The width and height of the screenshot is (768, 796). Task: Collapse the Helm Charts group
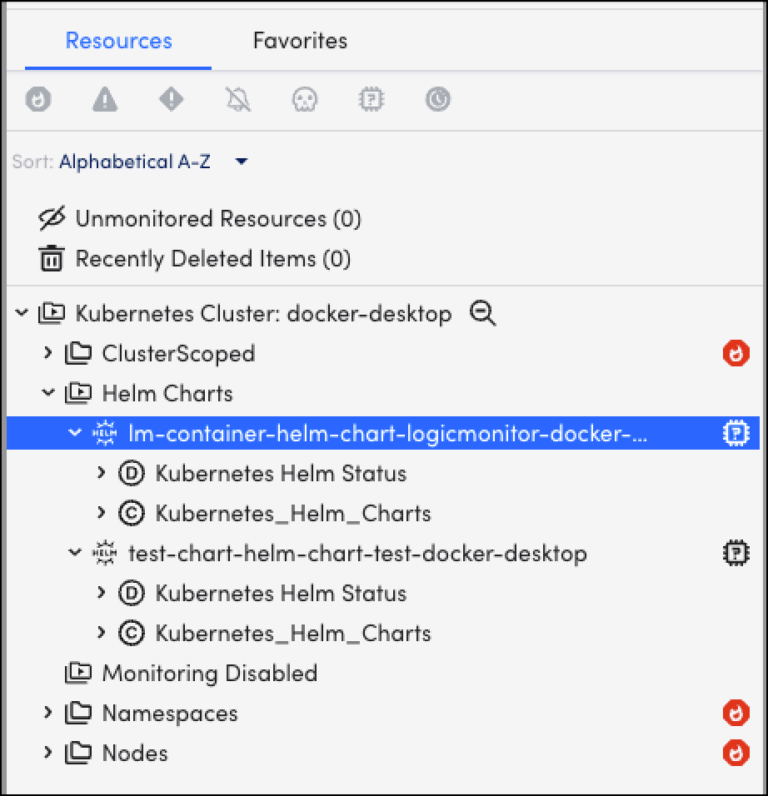pyautogui.click(x=48, y=393)
